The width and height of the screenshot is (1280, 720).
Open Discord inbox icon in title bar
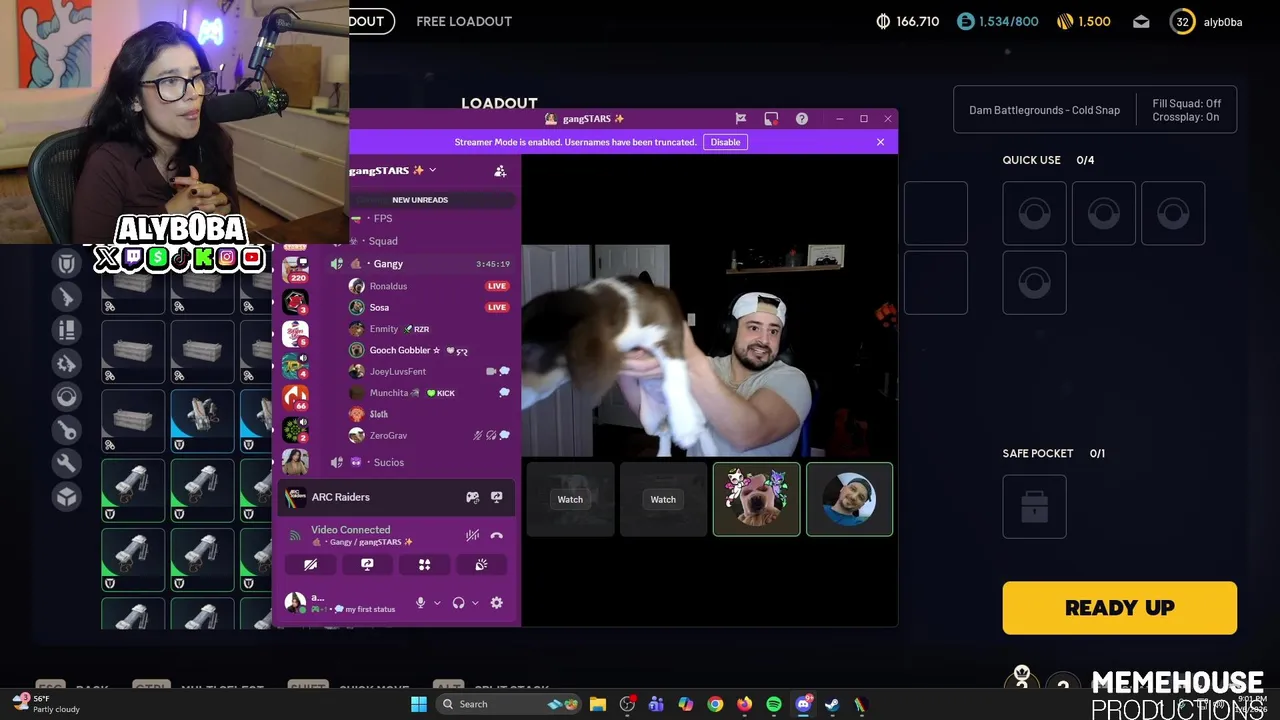[771, 119]
